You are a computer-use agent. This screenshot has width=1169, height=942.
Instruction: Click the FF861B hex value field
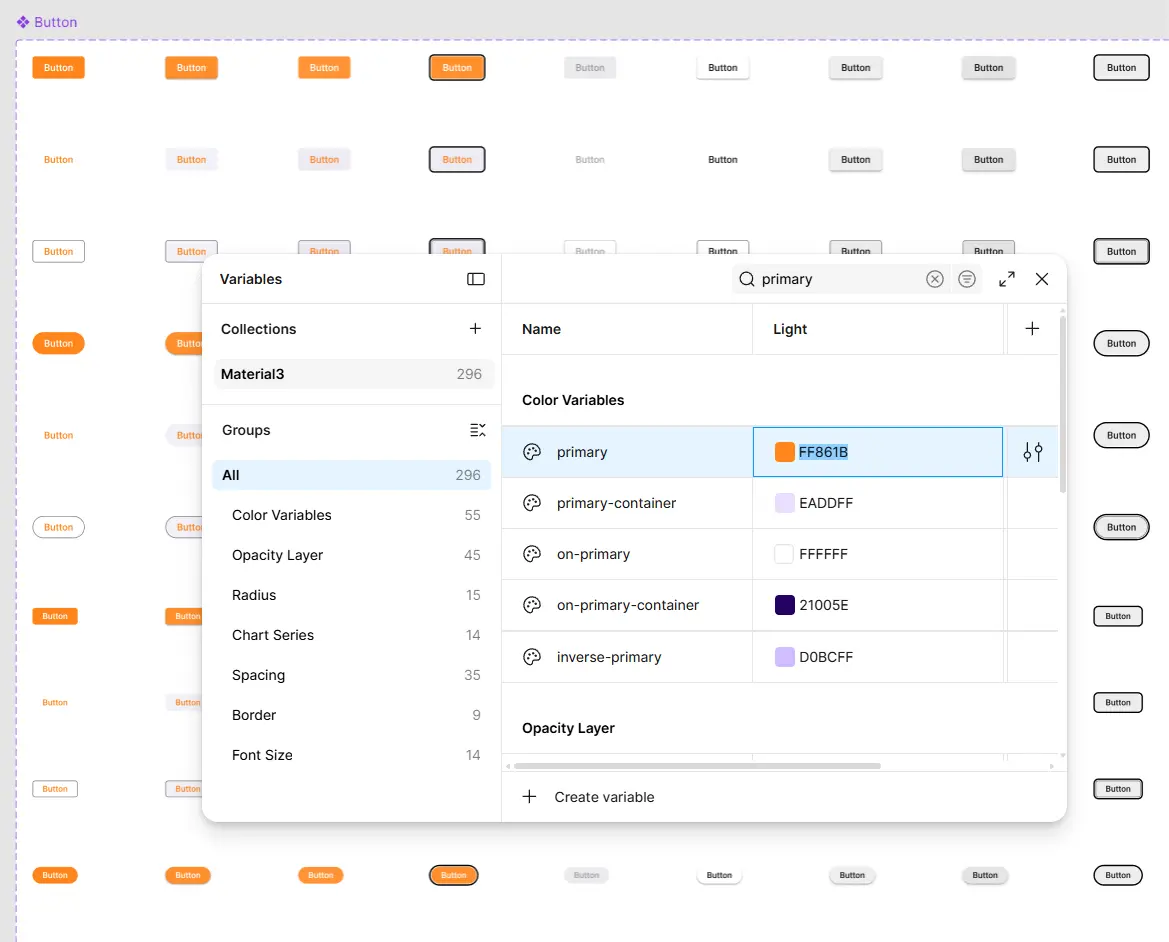[877, 452]
